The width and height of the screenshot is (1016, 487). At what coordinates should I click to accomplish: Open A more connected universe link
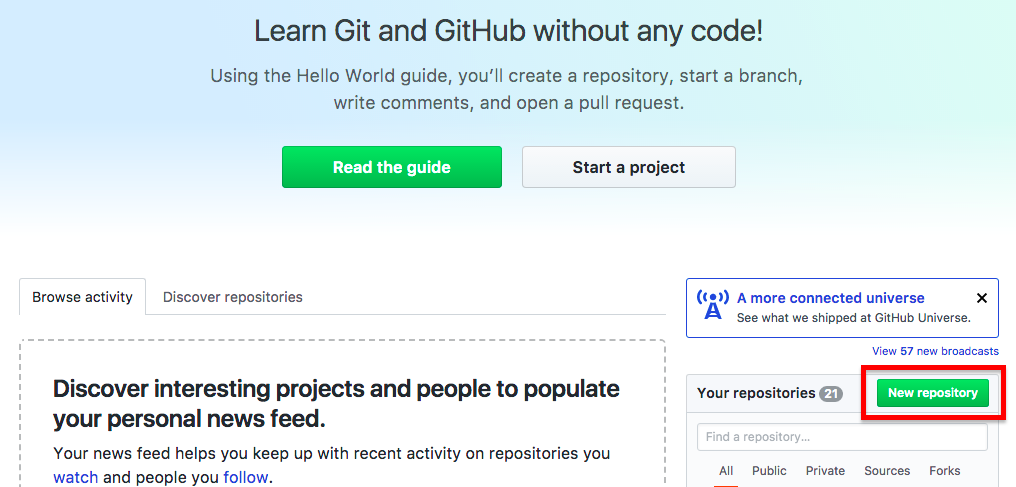pyautogui.click(x=831, y=298)
